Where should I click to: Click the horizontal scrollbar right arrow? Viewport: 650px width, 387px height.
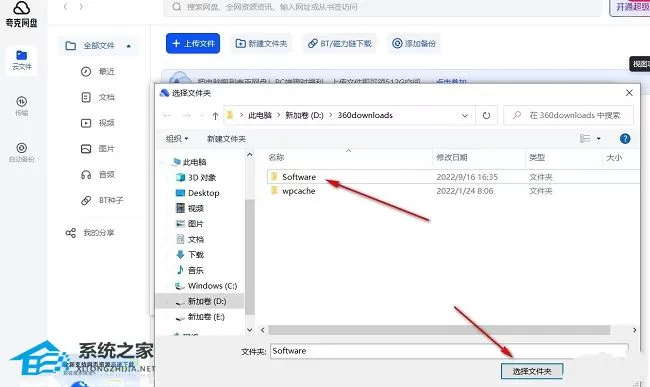pos(634,330)
